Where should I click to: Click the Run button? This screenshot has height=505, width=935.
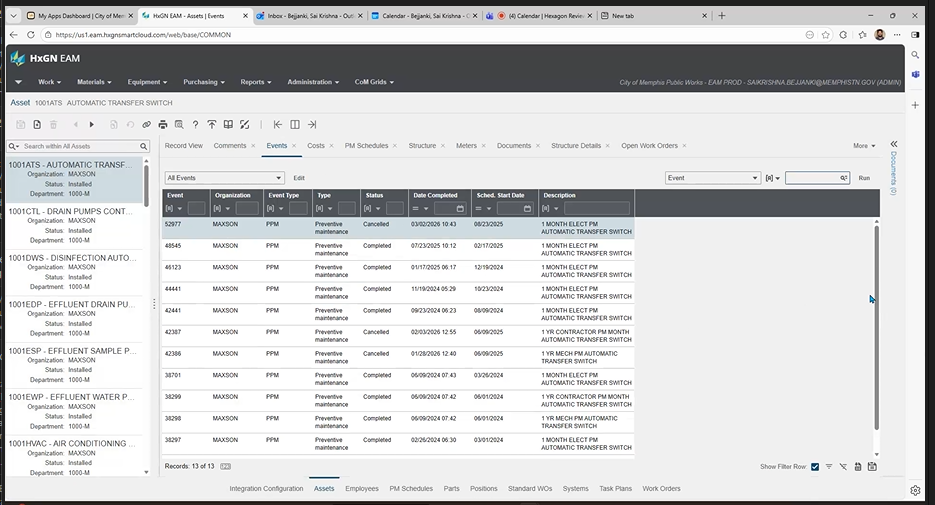click(x=864, y=178)
